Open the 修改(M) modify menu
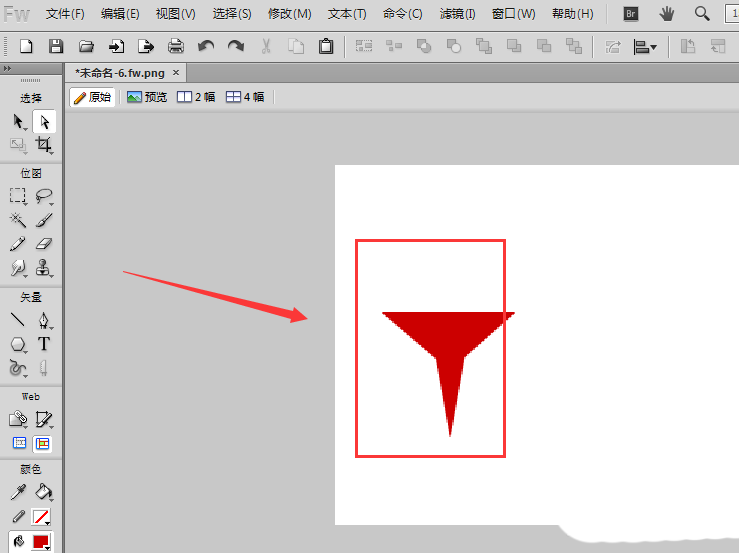 coord(290,14)
